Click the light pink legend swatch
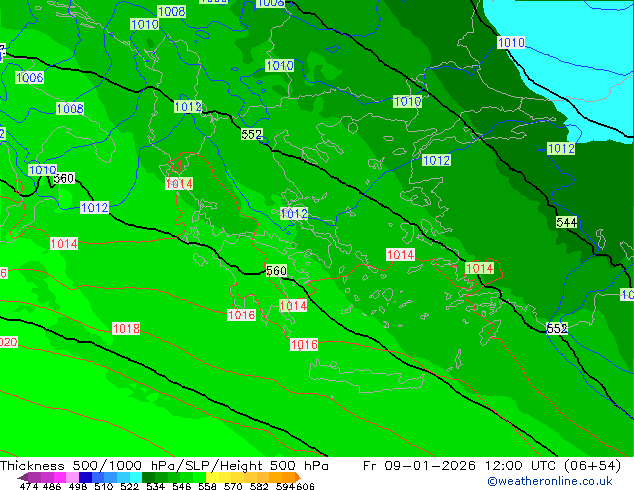 tap(72, 477)
